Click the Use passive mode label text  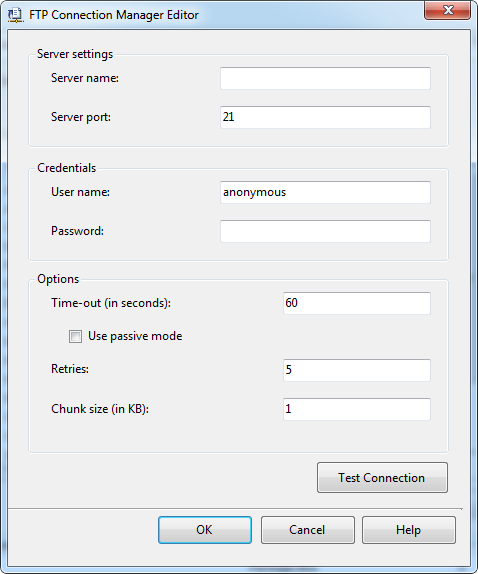(135, 336)
